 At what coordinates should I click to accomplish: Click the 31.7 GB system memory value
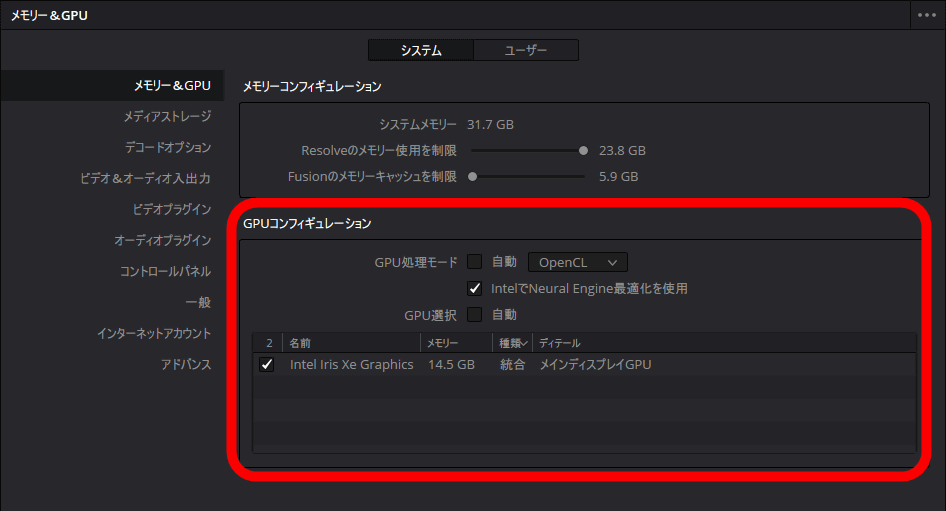[490, 125]
